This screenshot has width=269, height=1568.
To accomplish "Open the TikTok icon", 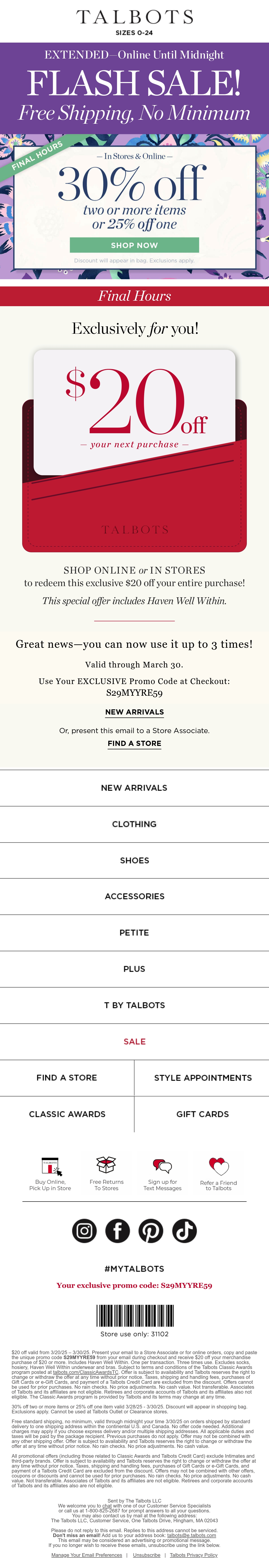I will (x=184, y=1230).
